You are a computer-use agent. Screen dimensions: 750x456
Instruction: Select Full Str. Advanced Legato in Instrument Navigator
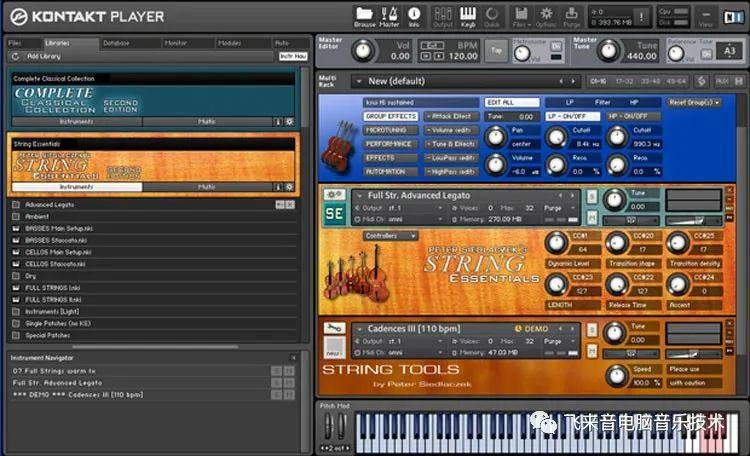[57, 383]
